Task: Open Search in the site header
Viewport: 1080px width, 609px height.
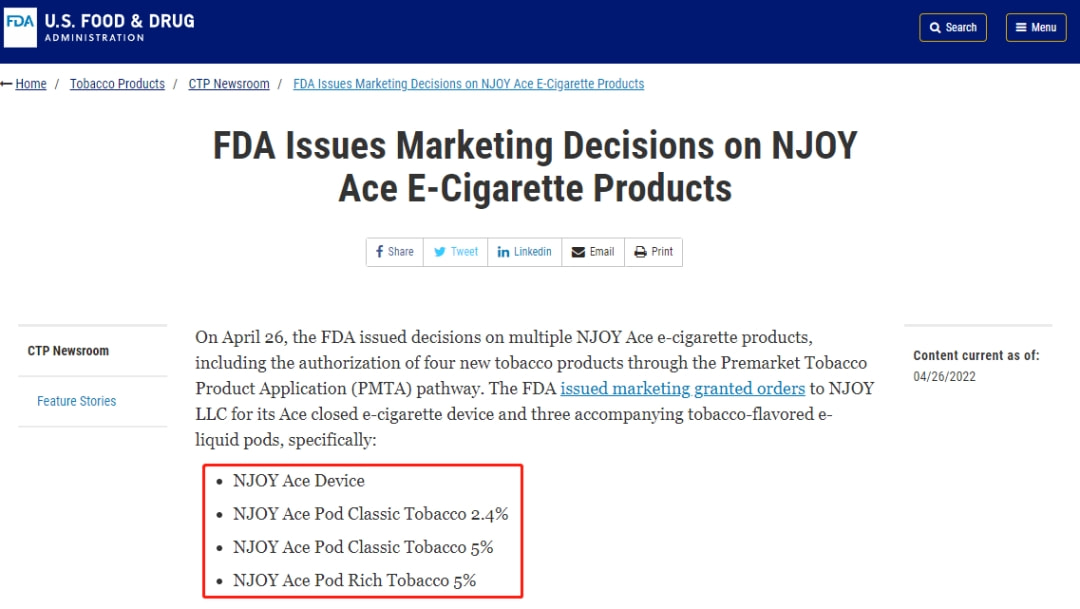Action: (952, 28)
